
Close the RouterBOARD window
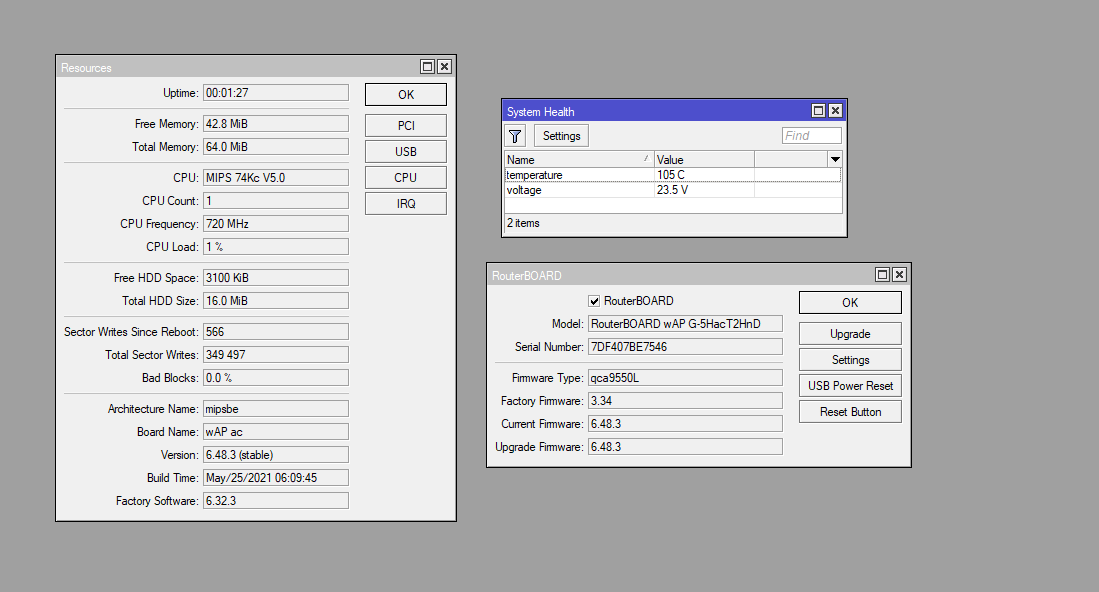coord(899,275)
